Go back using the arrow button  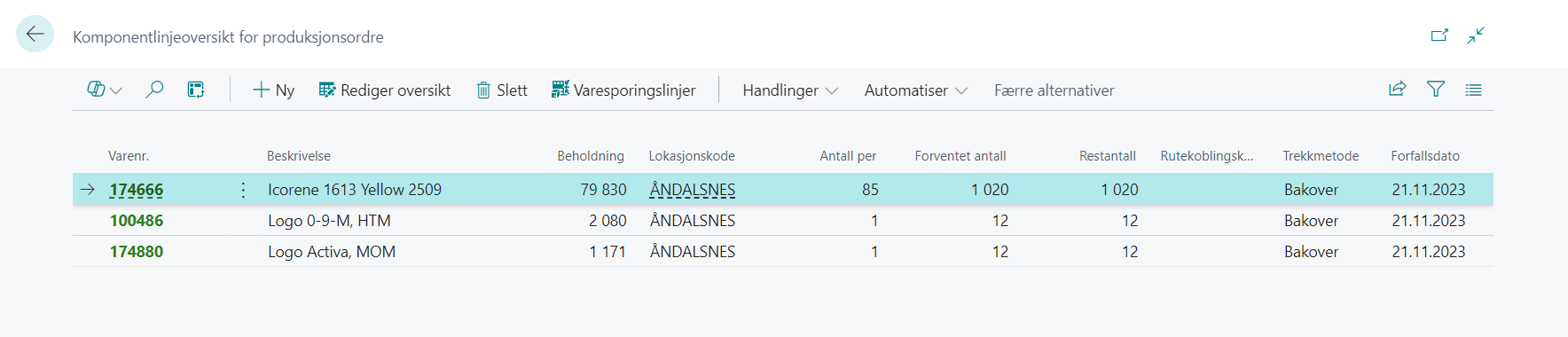[35, 35]
